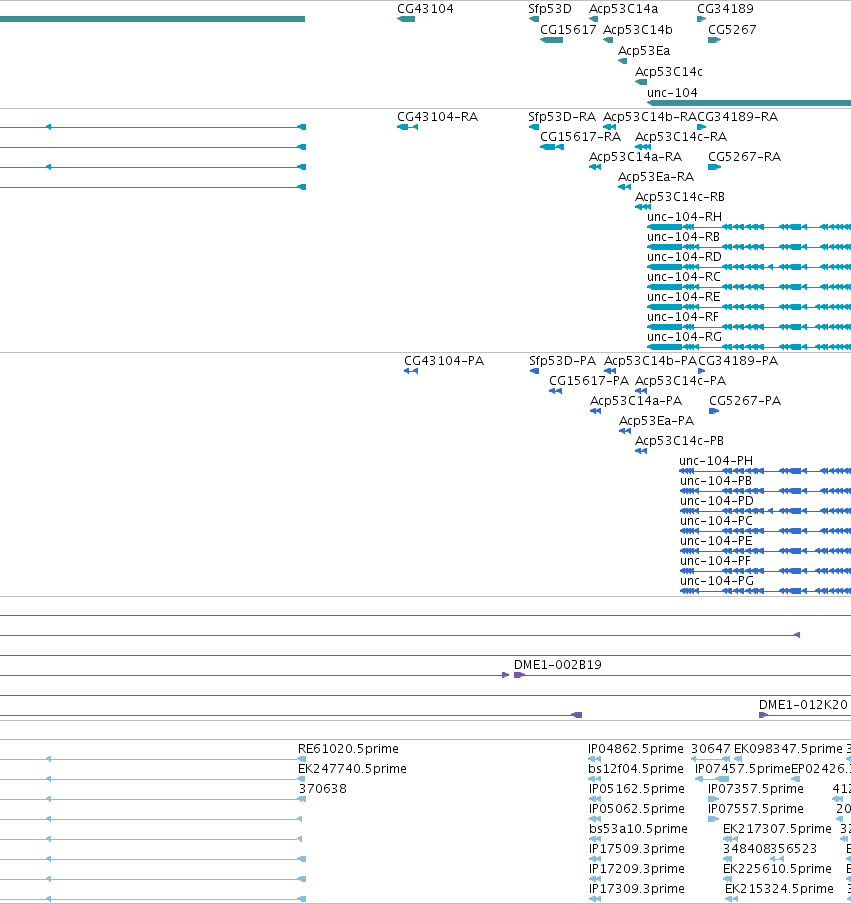Select the Acp53Ea gene label
851x904 pixels.
pos(643,51)
